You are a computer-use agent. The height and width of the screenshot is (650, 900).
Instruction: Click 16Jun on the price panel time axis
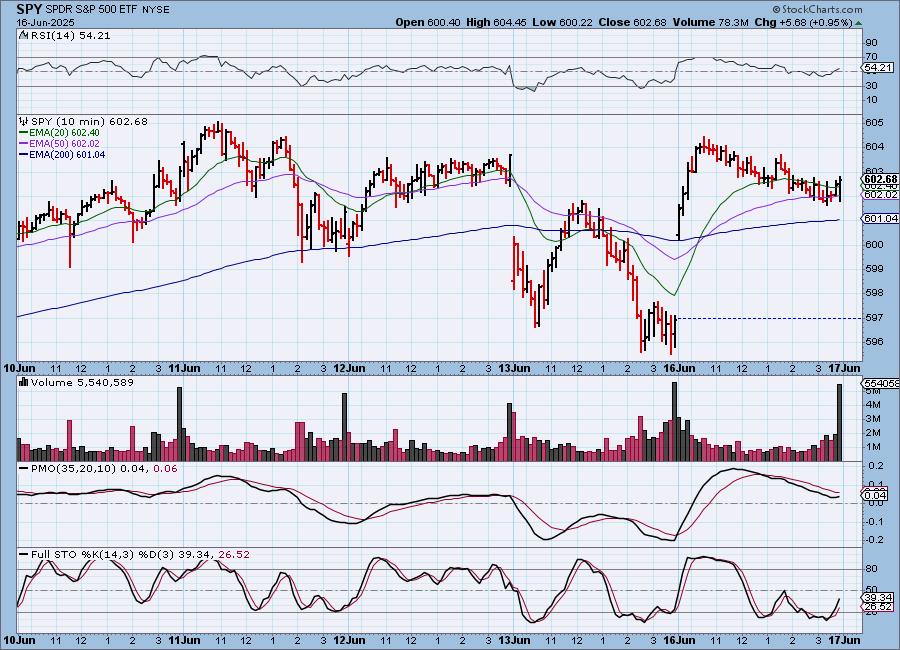click(679, 368)
